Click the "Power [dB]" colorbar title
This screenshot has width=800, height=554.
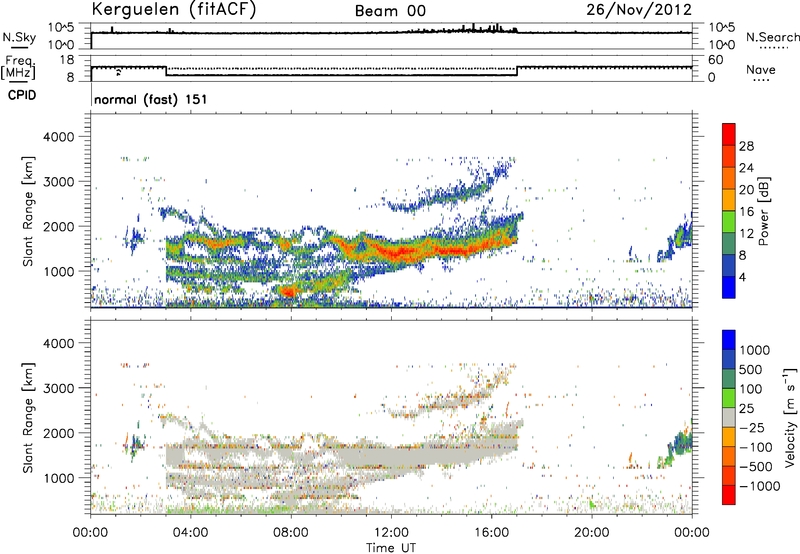764,211
